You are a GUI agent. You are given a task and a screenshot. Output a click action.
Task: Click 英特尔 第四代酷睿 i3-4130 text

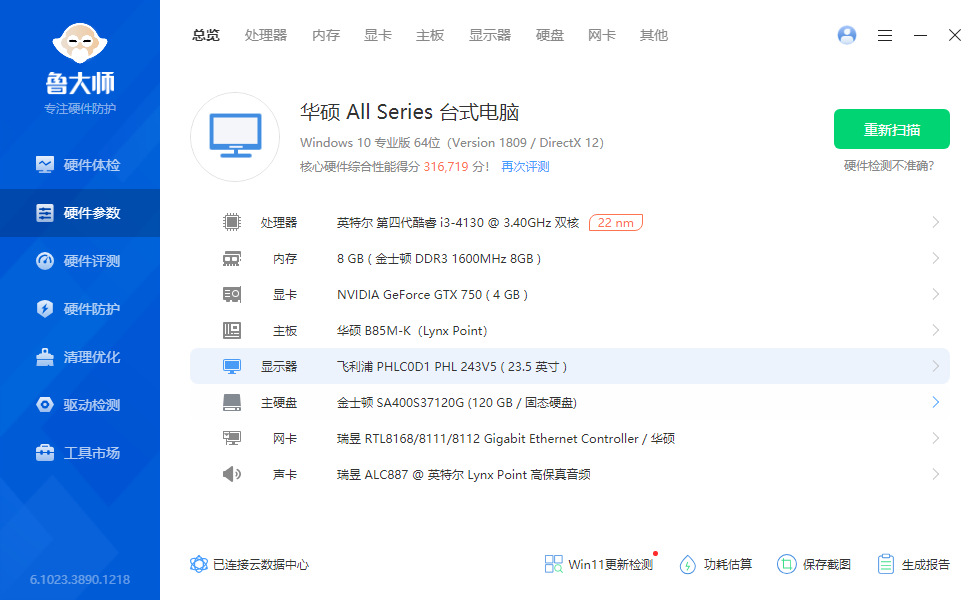tap(458, 222)
